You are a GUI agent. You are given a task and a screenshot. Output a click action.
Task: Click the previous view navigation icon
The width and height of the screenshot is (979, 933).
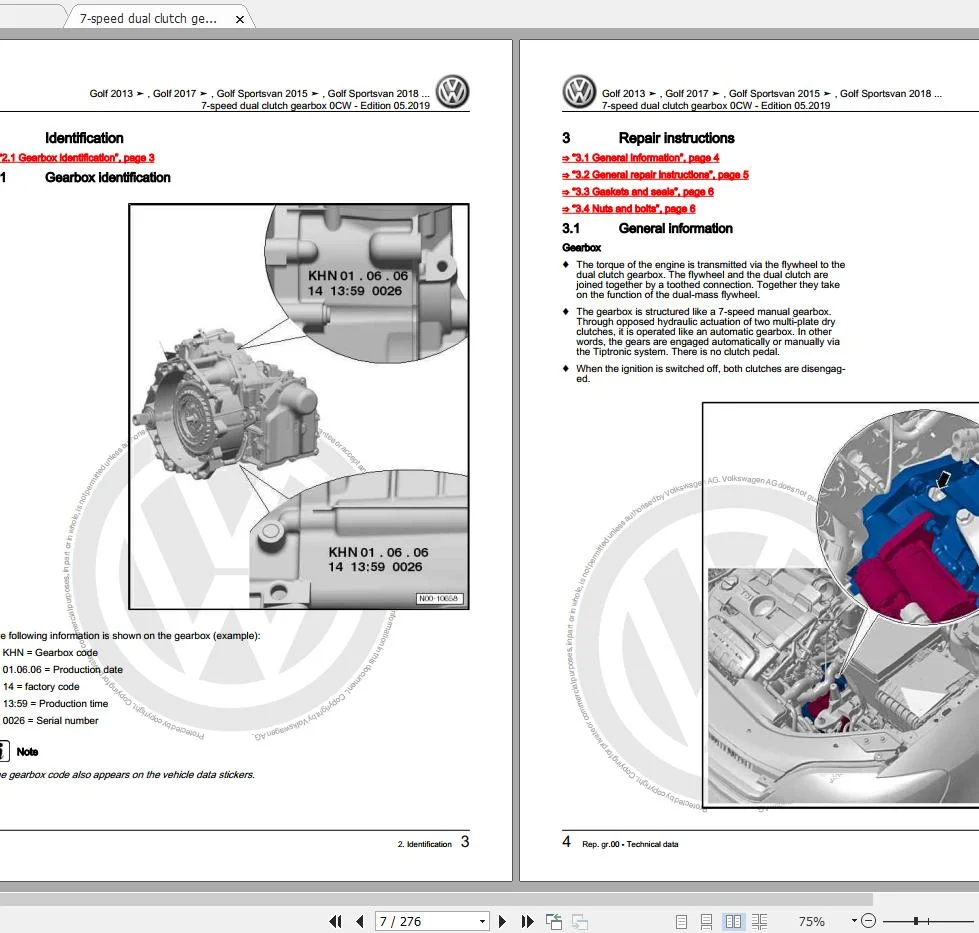pyautogui.click(x=553, y=921)
